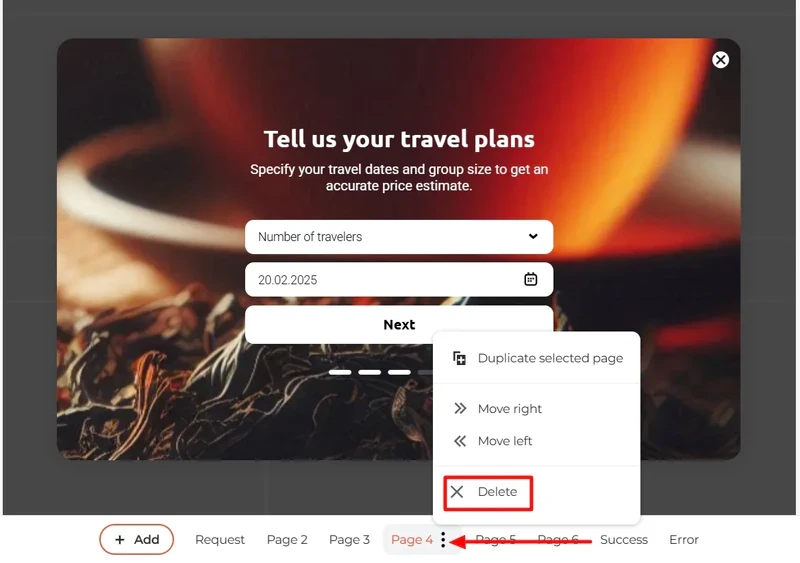The image size is (800, 563).
Task: Switch to the Page 2 tab
Action: click(287, 540)
